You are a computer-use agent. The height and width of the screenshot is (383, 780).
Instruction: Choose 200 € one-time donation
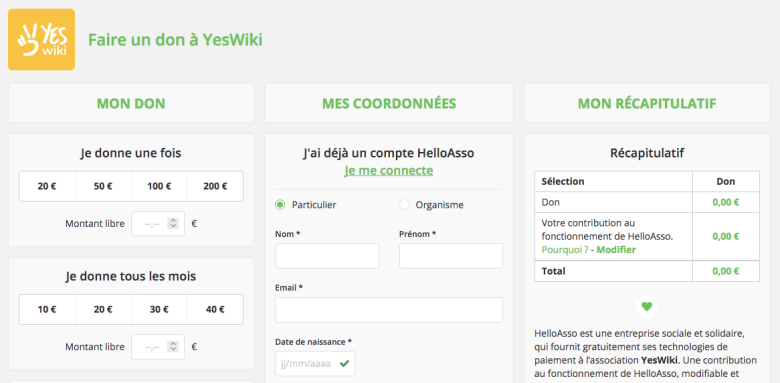(x=215, y=187)
